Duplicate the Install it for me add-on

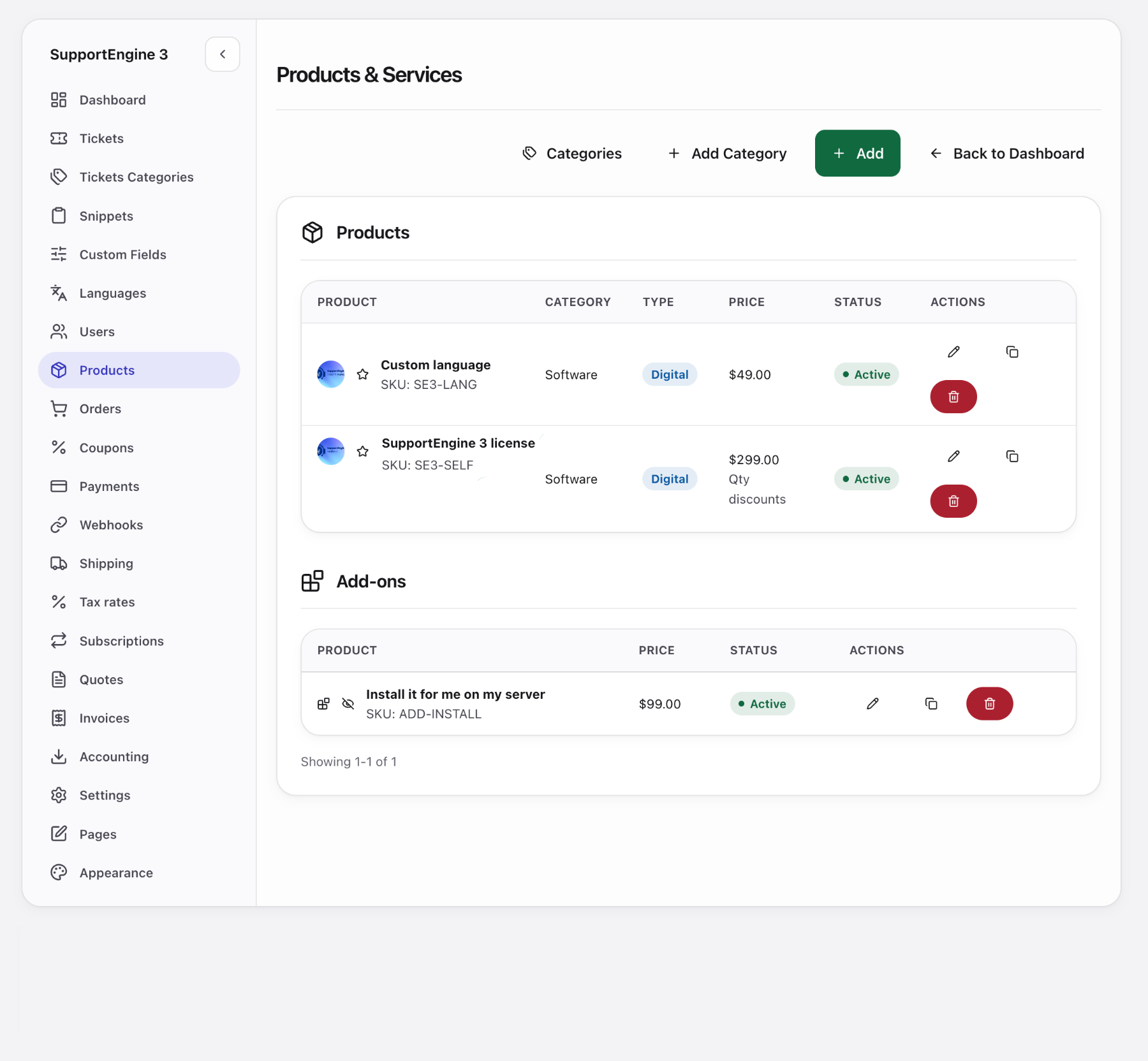(931, 704)
